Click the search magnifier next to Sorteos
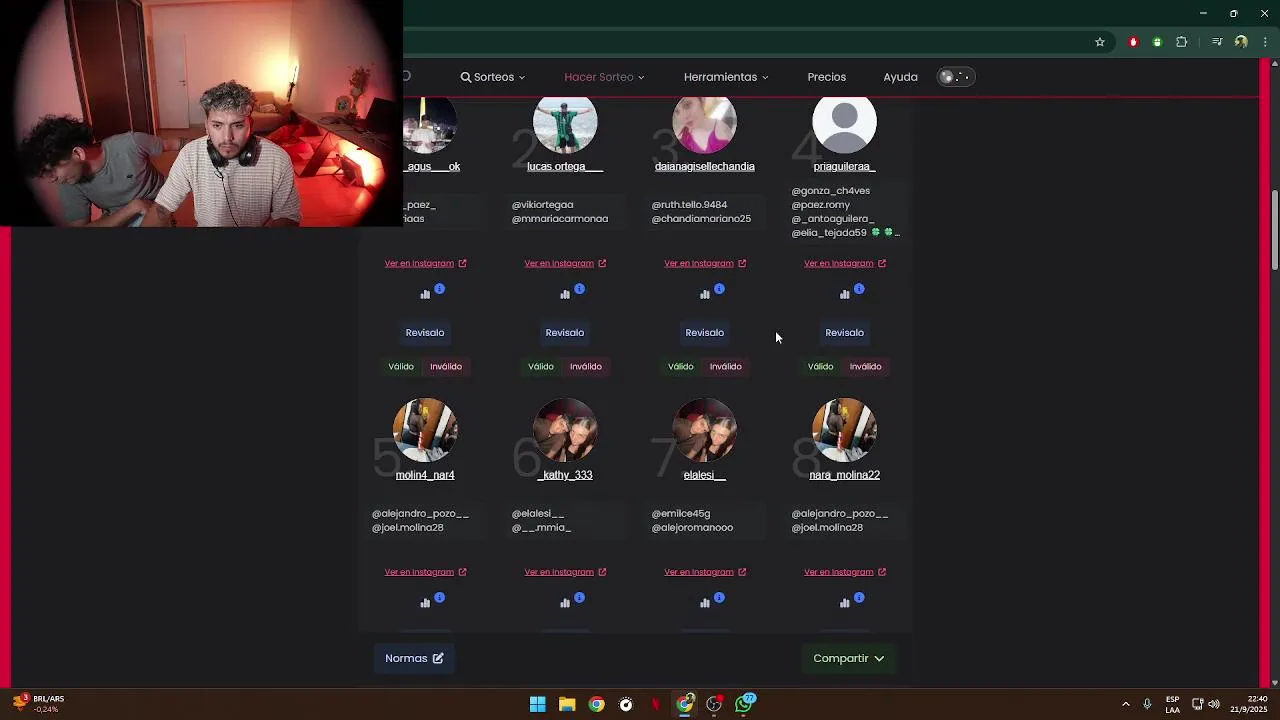 point(466,77)
